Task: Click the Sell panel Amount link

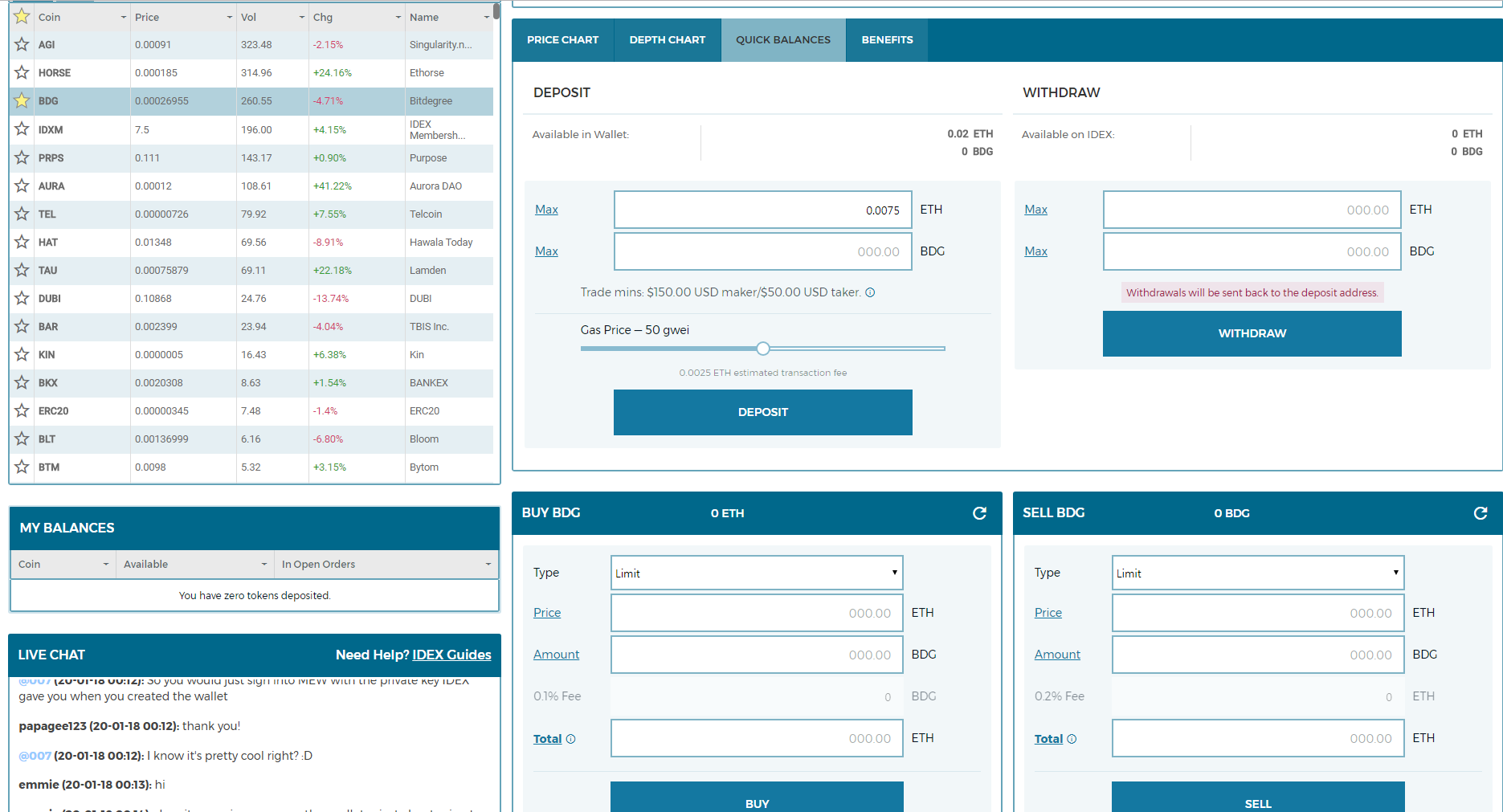Action: [1057, 655]
